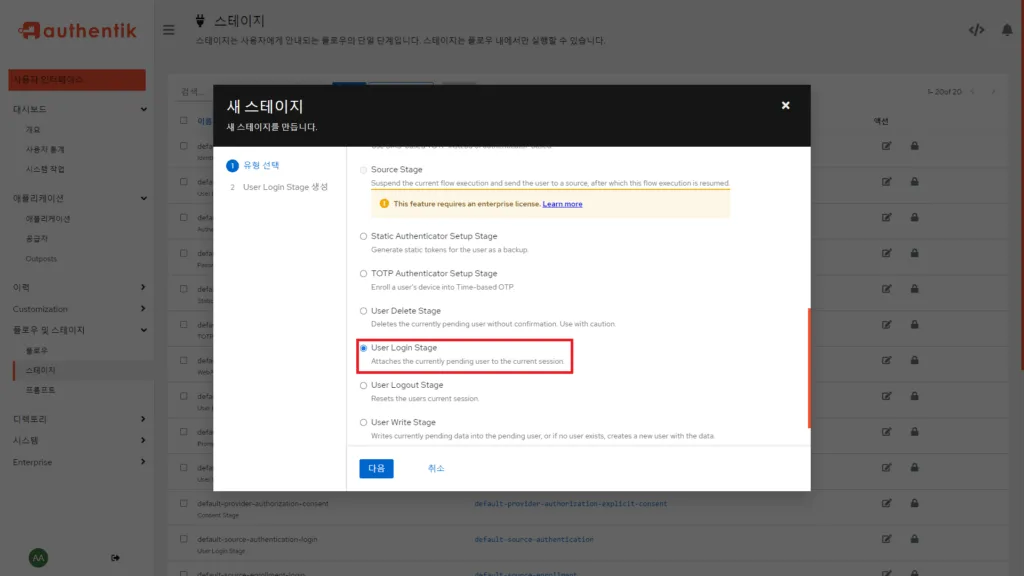Click the 다음 button

(x=376, y=468)
